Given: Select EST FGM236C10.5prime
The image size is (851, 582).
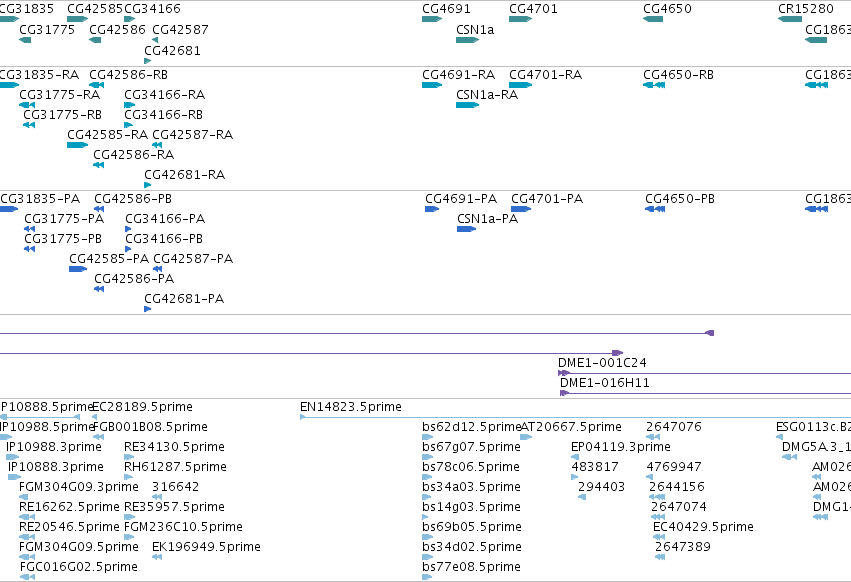Looking at the screenshot, I should click(183, 527).
